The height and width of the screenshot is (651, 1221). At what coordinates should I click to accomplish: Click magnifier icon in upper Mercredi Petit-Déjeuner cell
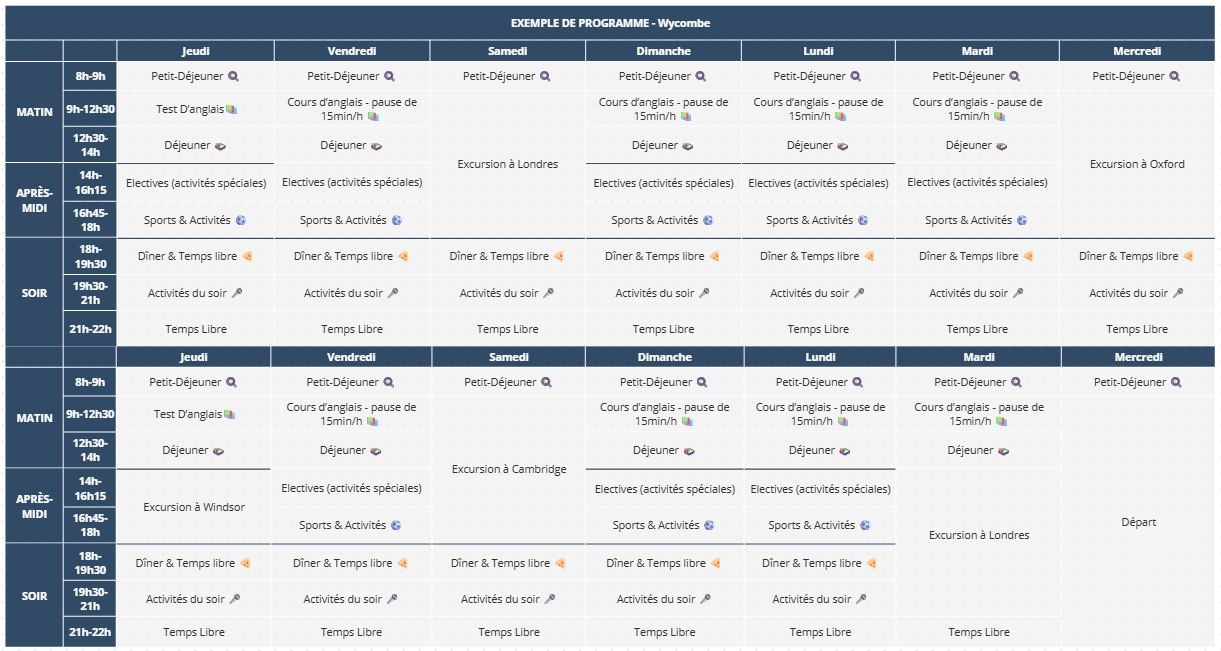pyautogui.click(x=1175, y=76)
